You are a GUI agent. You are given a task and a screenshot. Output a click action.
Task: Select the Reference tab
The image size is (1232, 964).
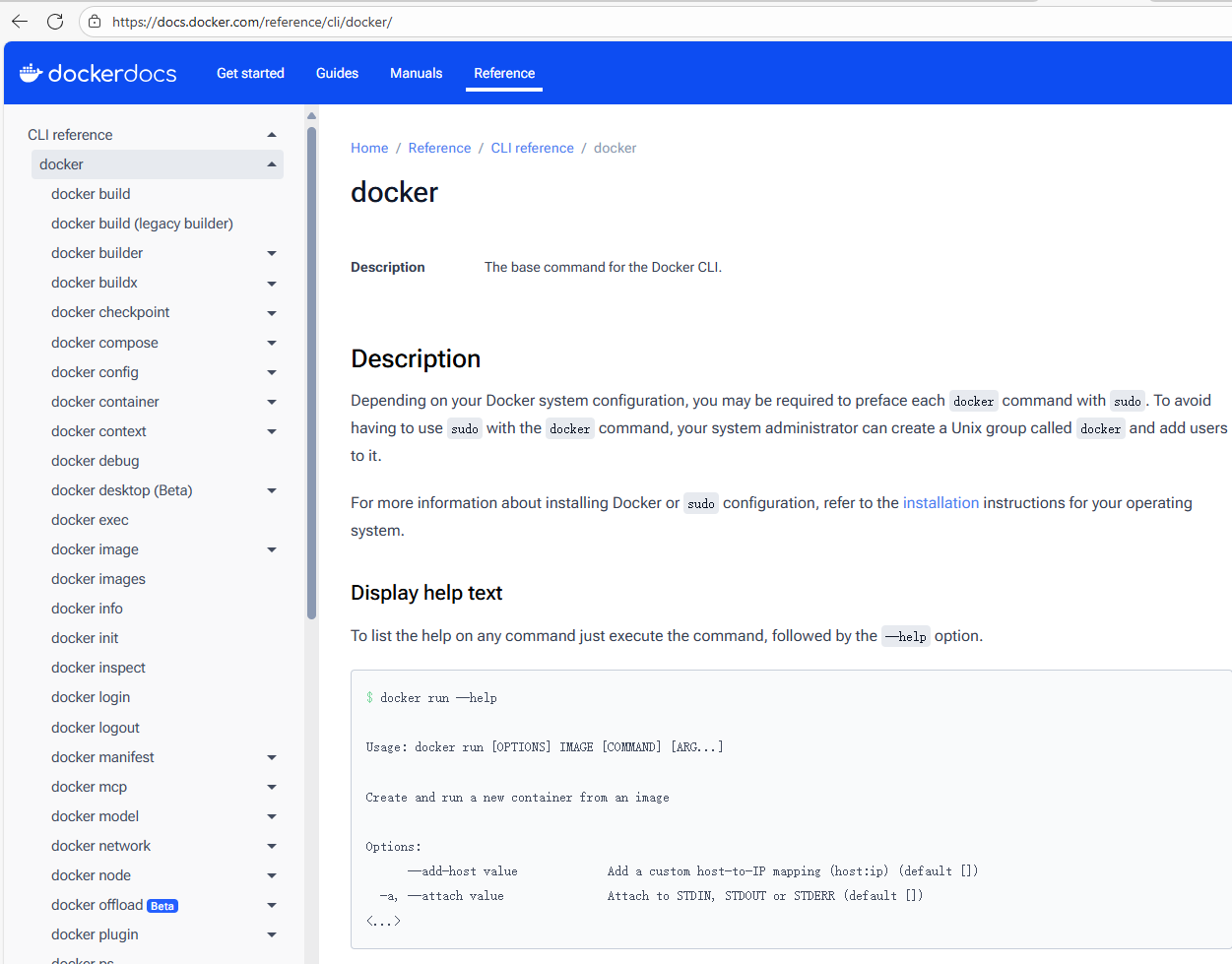(504, 73)
